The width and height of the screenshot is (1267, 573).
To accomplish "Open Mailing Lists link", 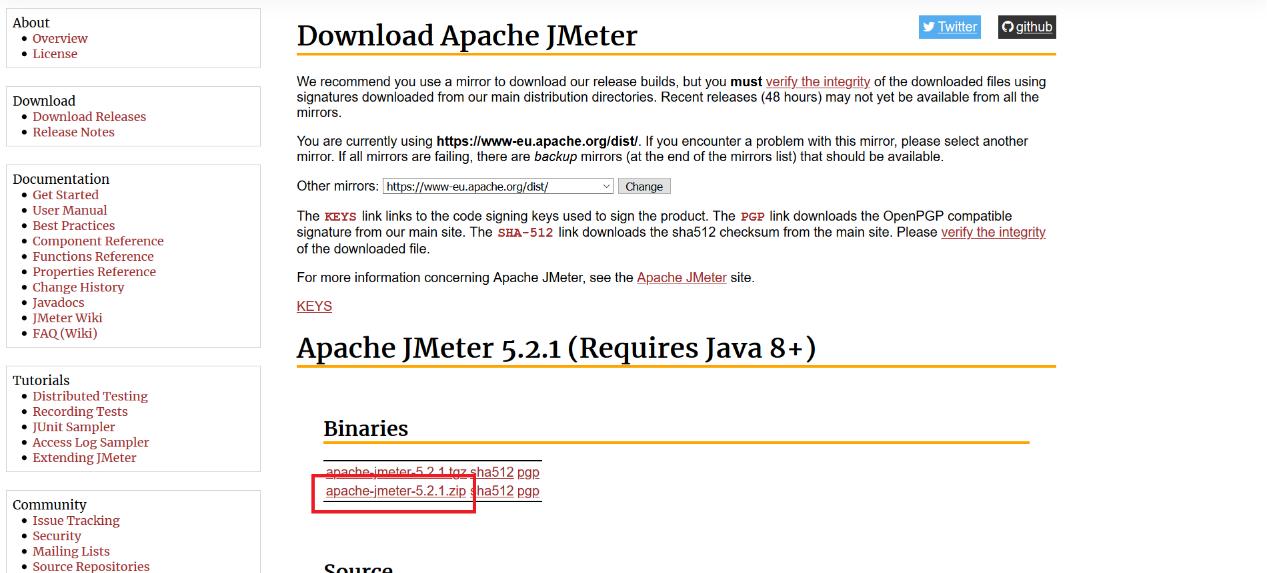I will coord(71,551).
